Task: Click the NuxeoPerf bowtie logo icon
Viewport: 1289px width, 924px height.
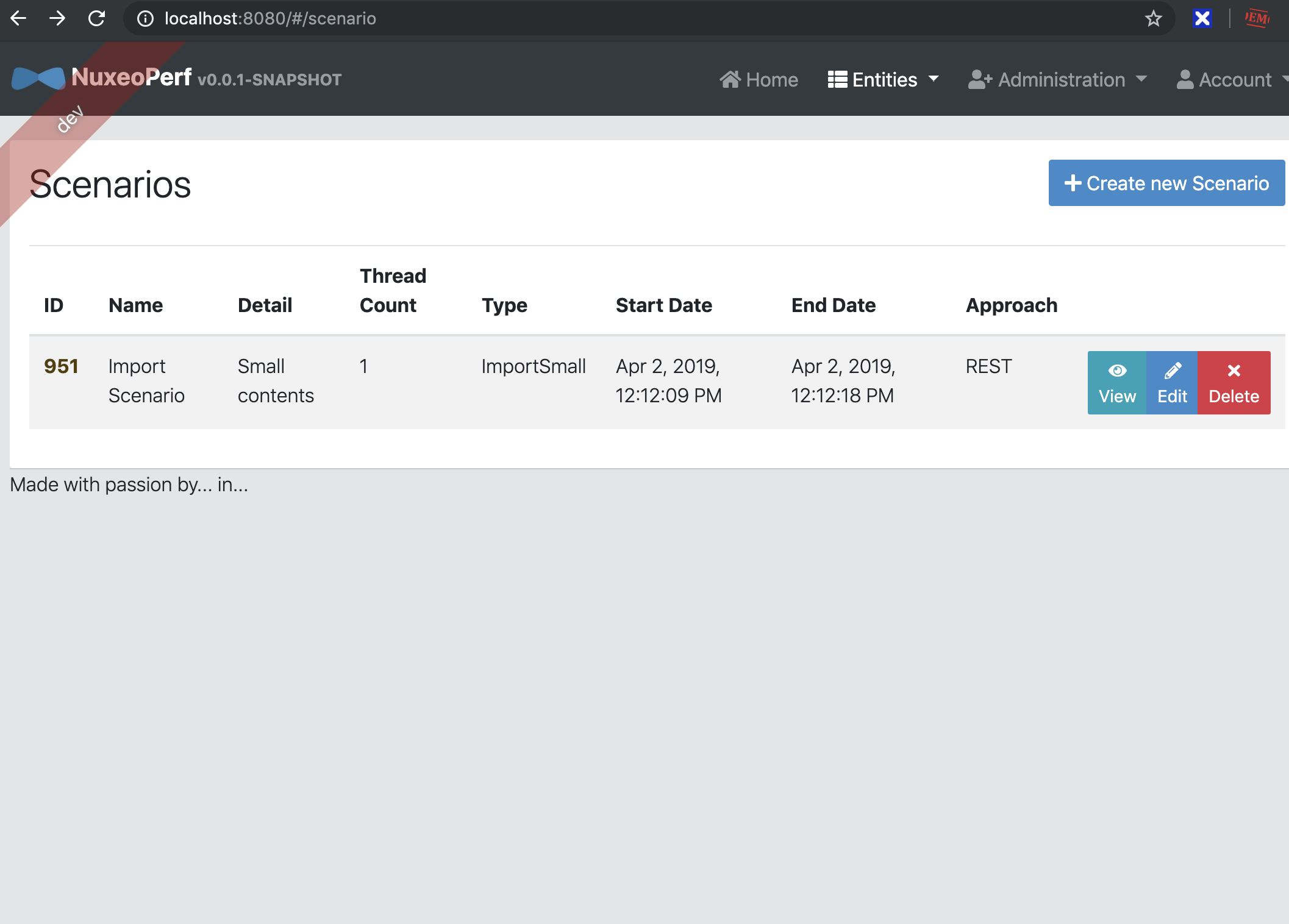Action: point(38,79)
